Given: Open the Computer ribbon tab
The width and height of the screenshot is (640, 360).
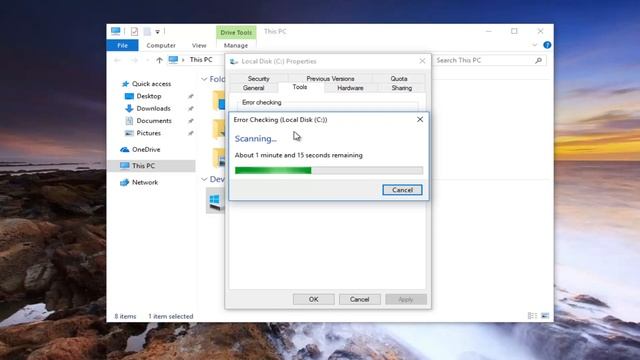Looking at the screenshot, I should 161,45.
